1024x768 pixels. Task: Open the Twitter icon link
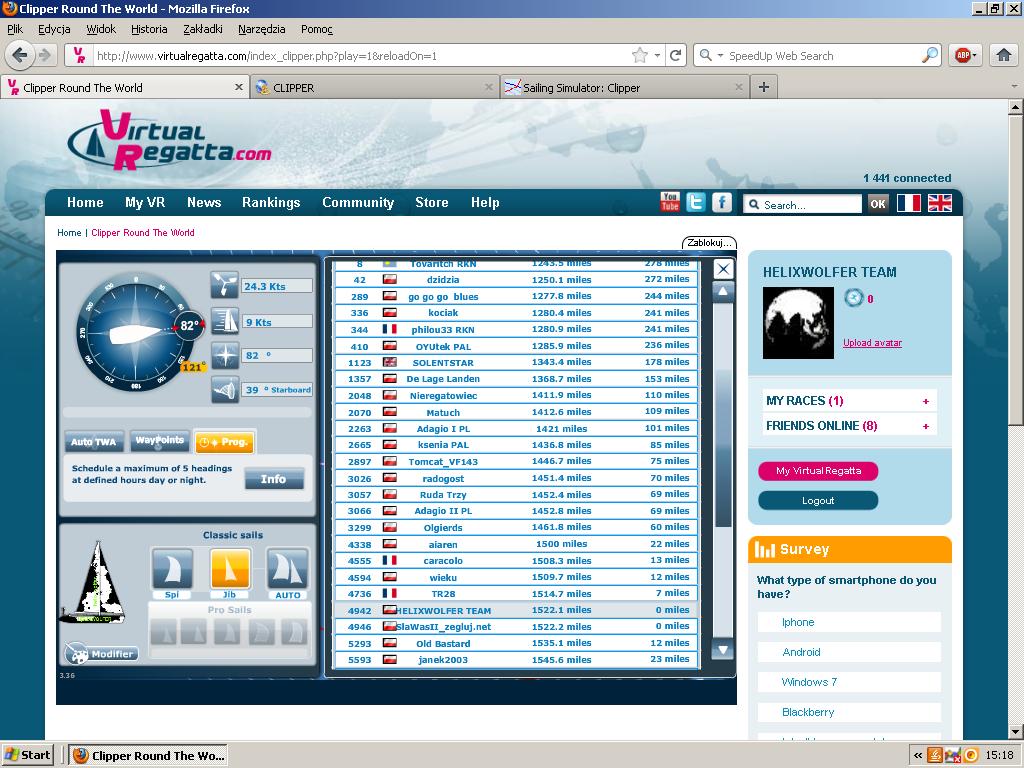click(x=695, y=202)
